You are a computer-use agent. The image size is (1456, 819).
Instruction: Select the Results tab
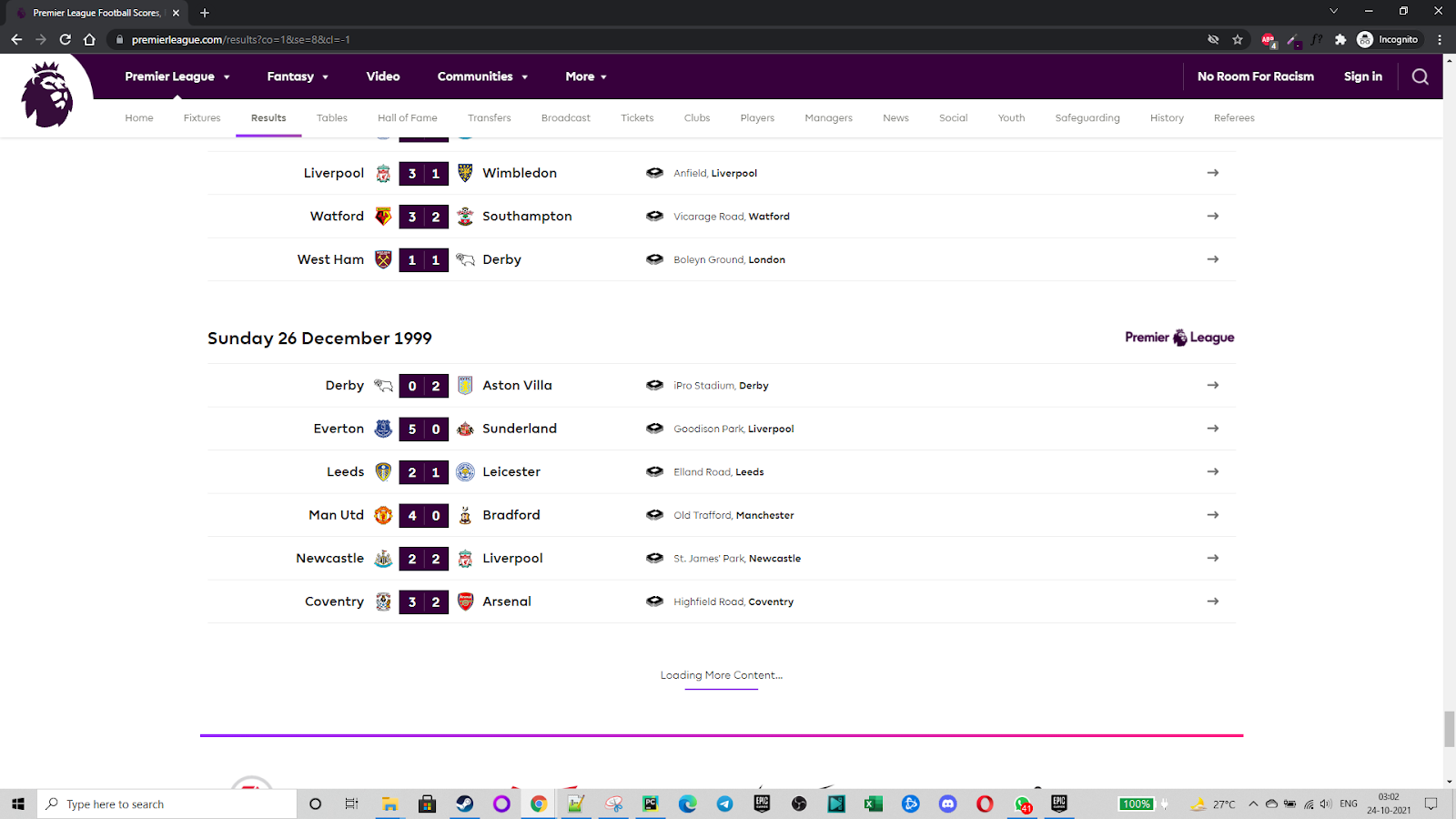pos(268,118)
